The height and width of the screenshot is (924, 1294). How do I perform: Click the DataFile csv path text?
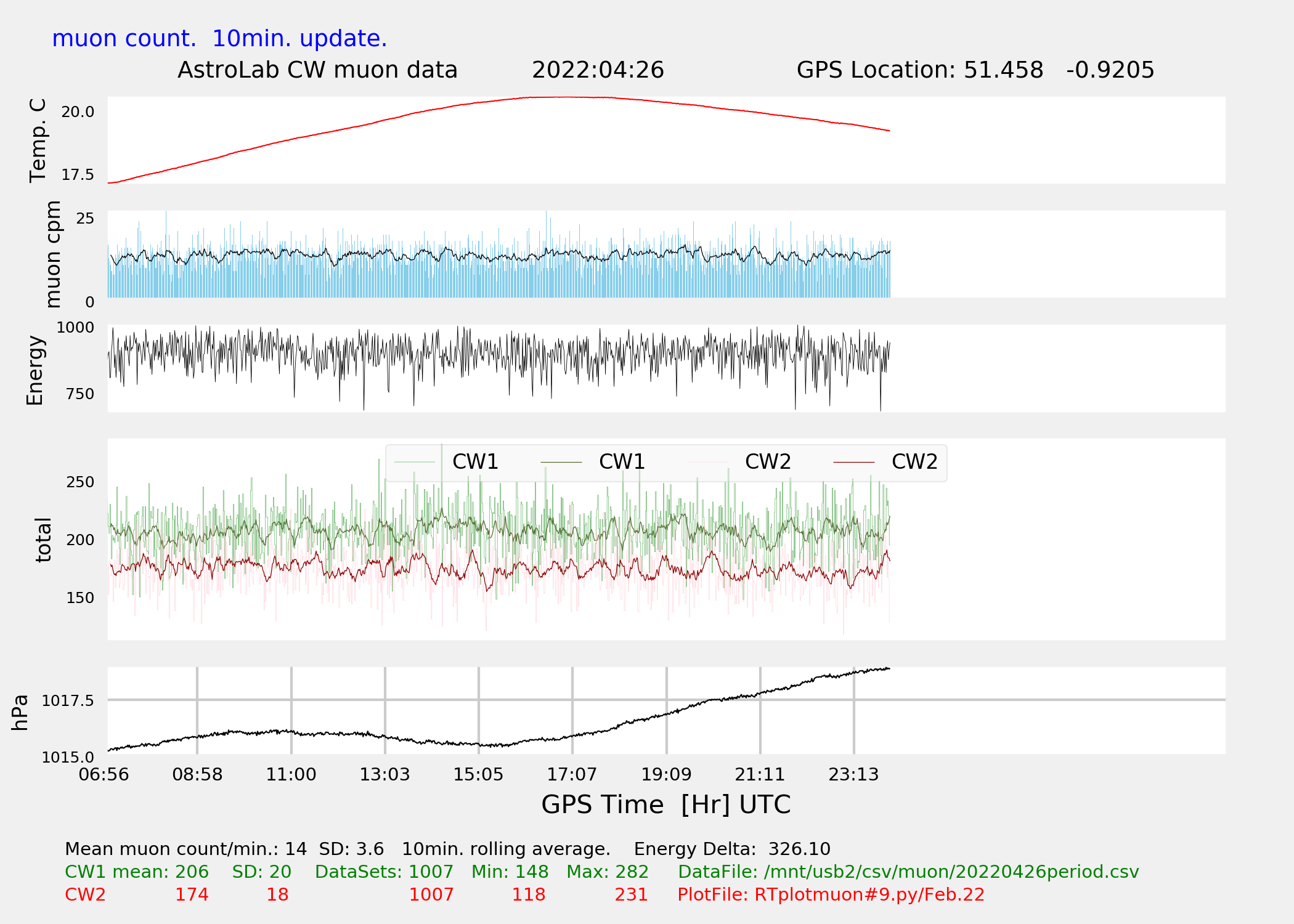point(908,872)
